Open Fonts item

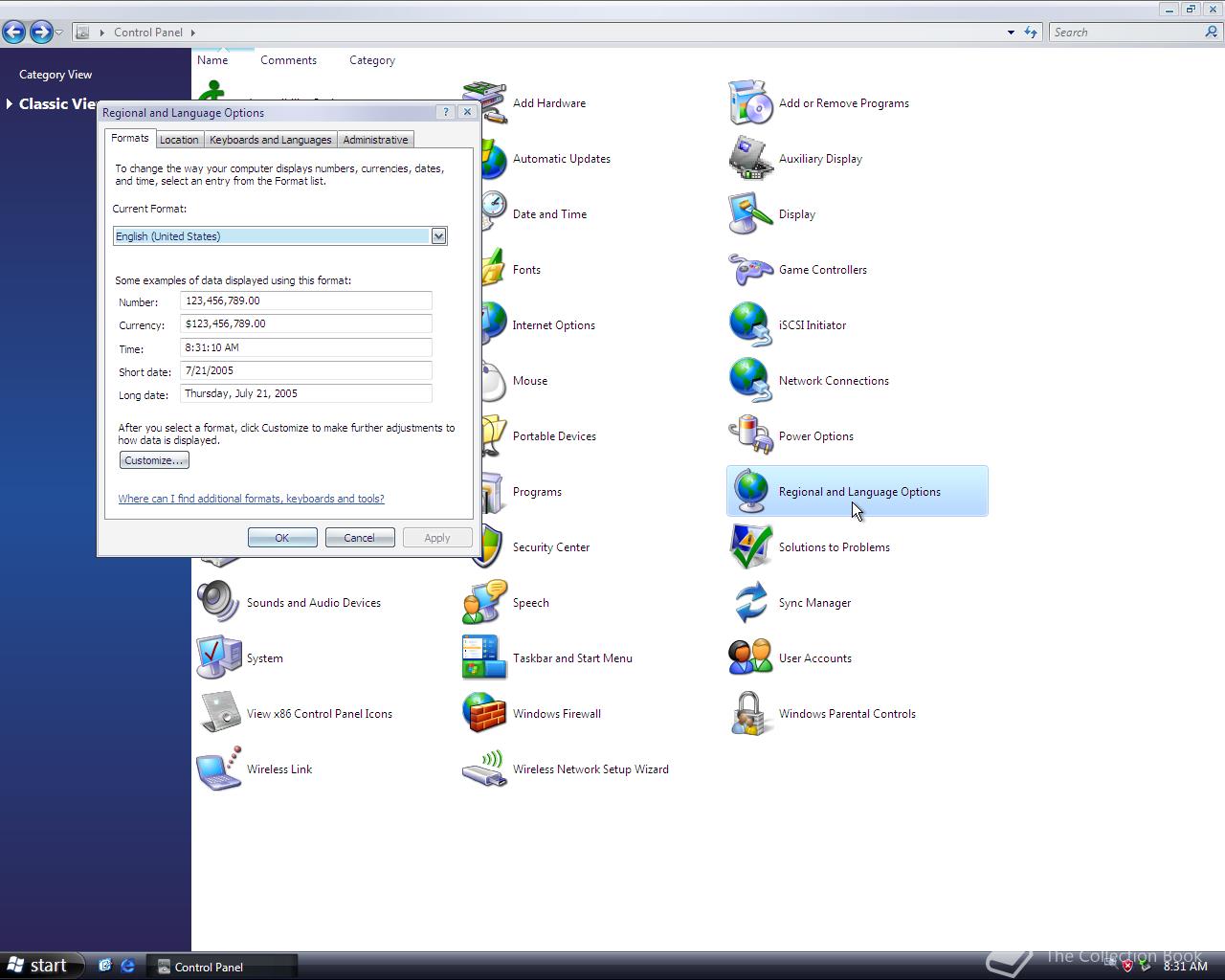526,270
